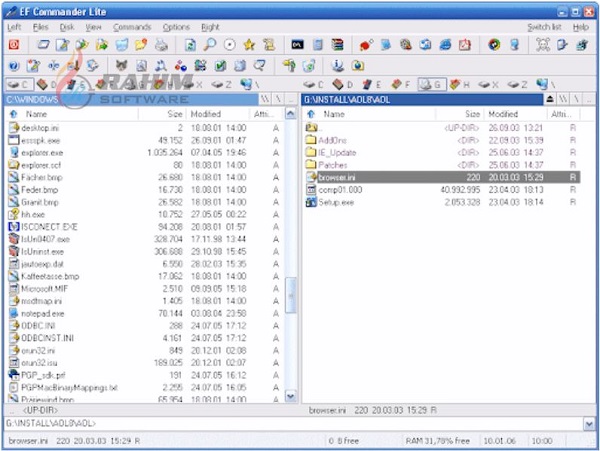The width and height of the screenshot is (600, 451).
Task: Select ODBCINST.INI in left panel
Action: coord(145,338)
